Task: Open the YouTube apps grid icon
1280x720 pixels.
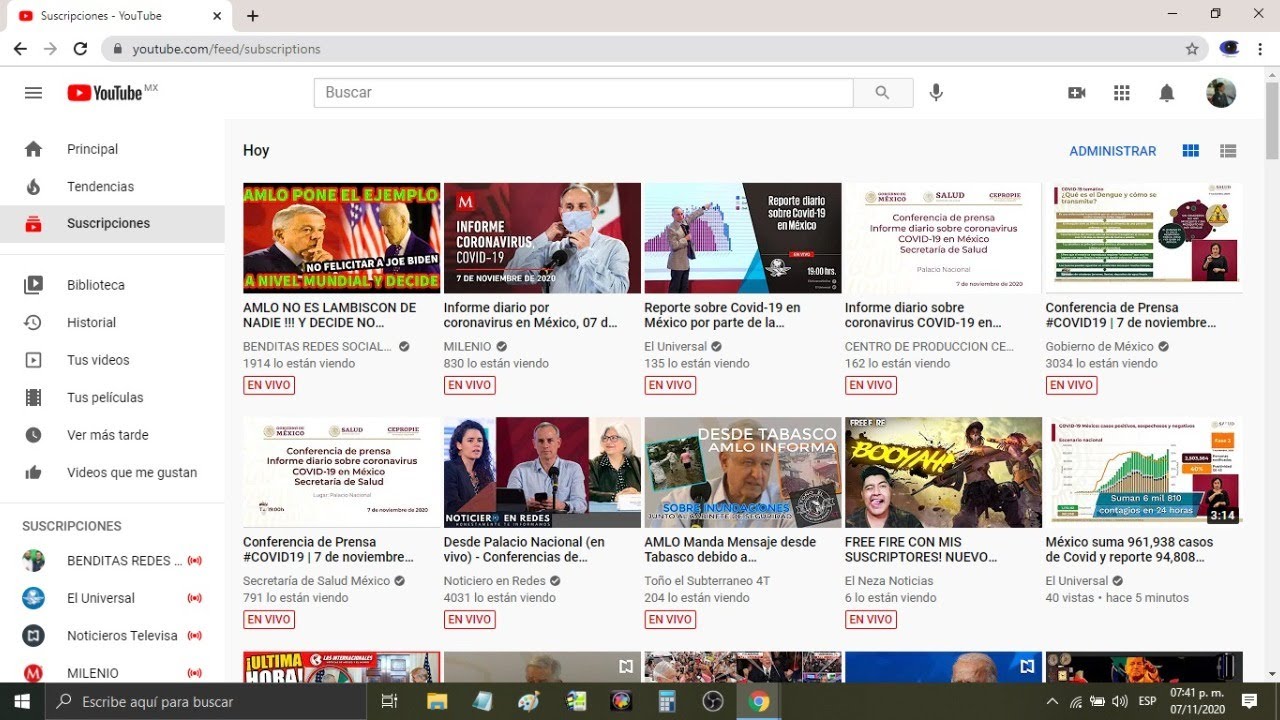Action: [1122, 93]
